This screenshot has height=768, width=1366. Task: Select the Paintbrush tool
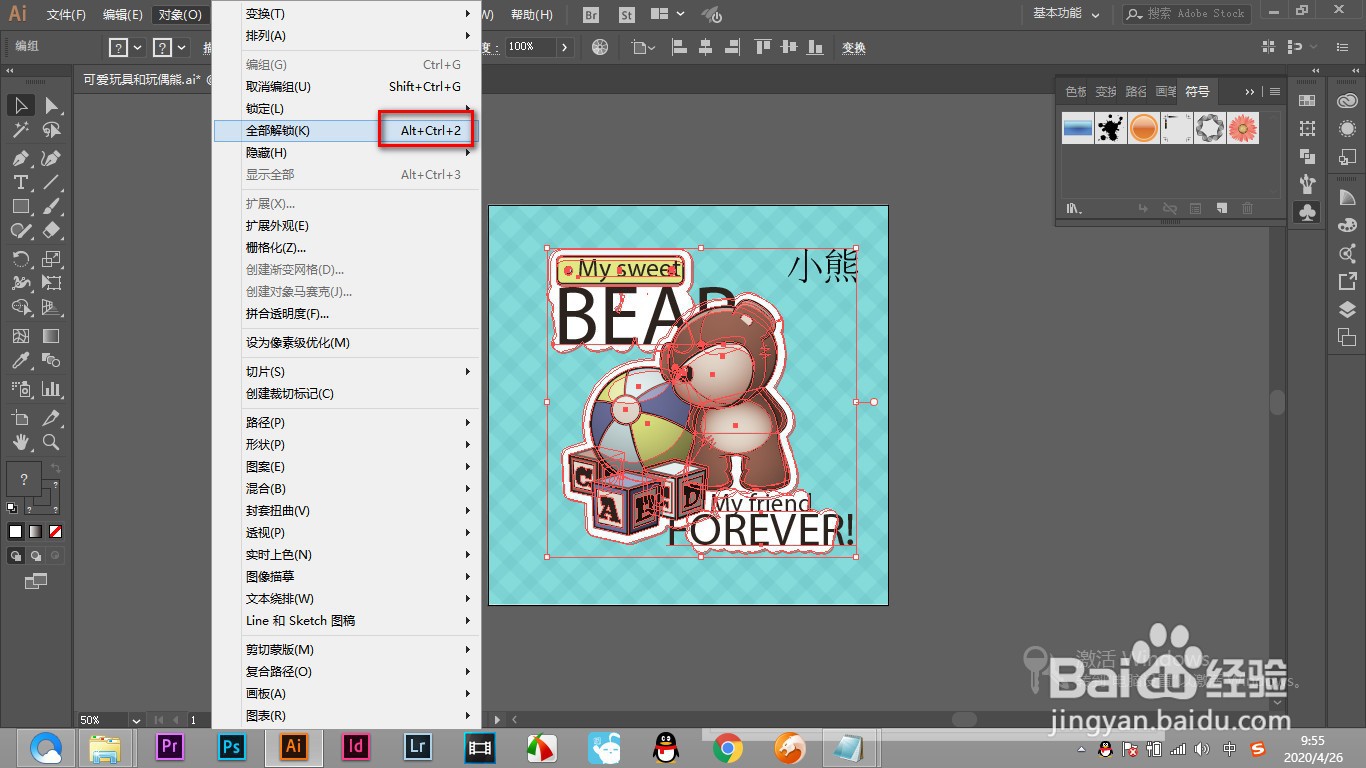[51, 206]
